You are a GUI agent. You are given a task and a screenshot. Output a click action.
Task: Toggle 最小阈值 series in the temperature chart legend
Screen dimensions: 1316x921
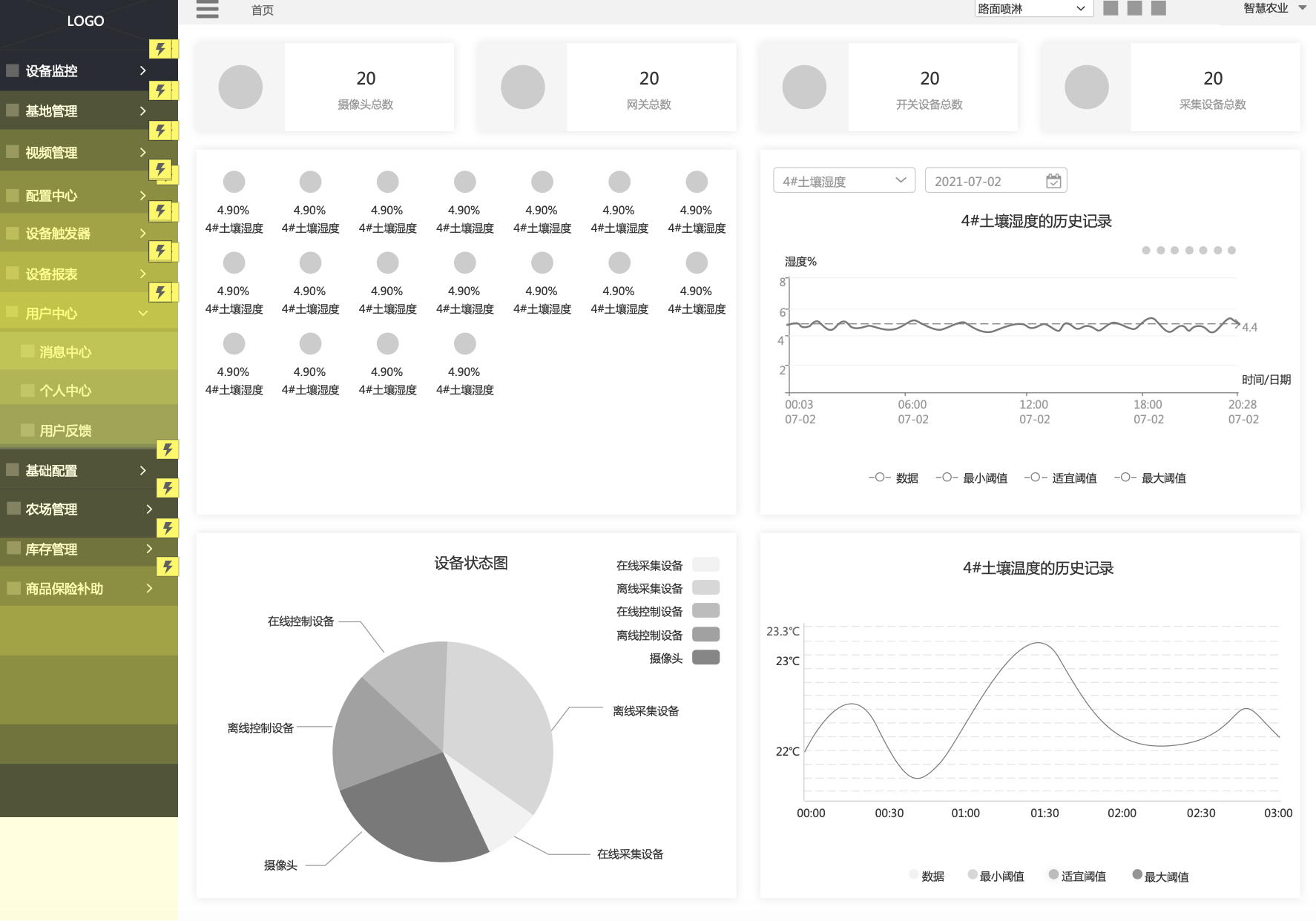tap(996, 876)
